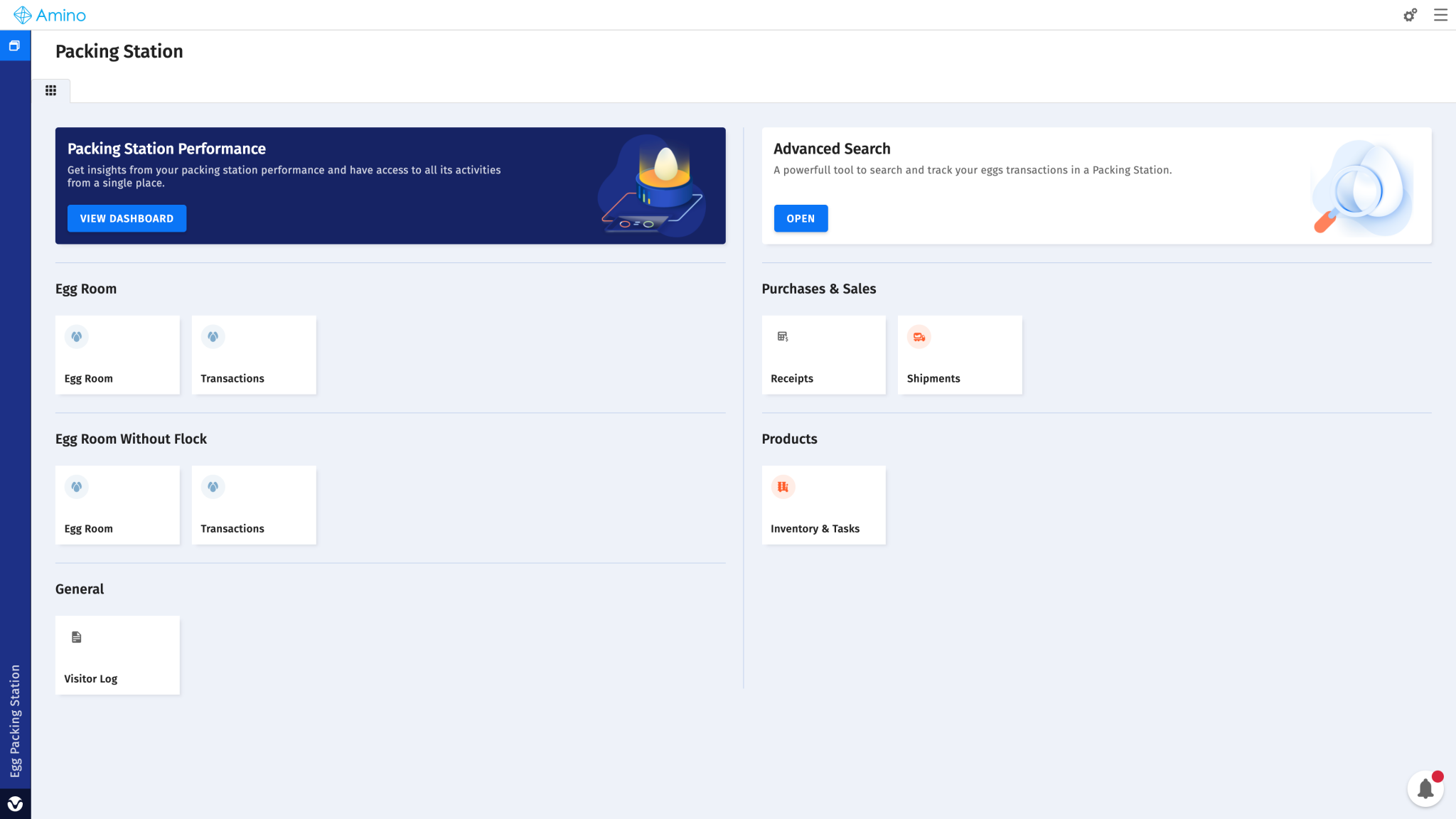The width and height of the screenshot is (1456, 819).
Task: Click the Visitor Log document icon
Action: (x=76, y=637)
